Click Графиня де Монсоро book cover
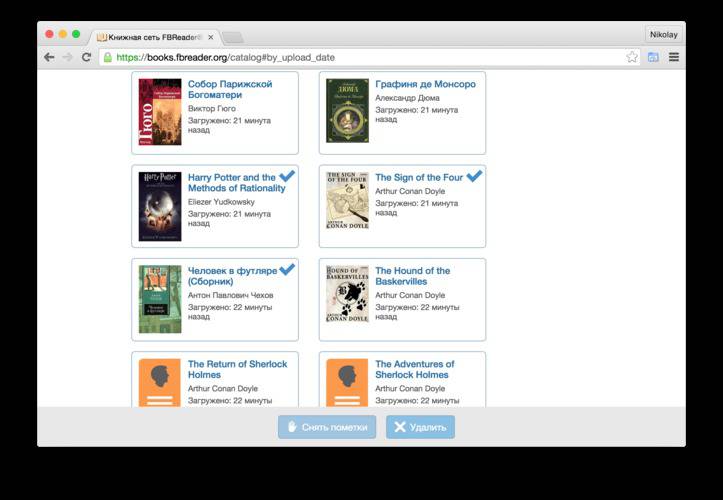 pos(347,111)
